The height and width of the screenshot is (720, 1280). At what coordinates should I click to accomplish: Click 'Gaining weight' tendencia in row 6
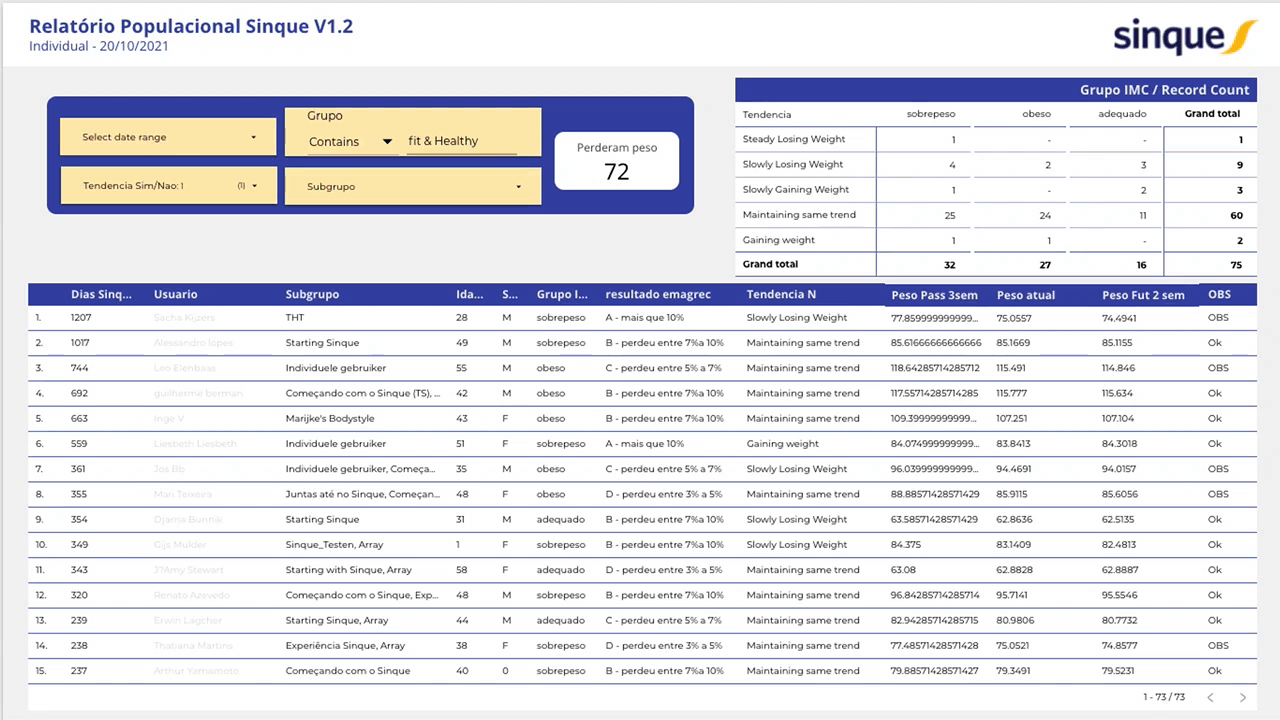pos(783,443)
